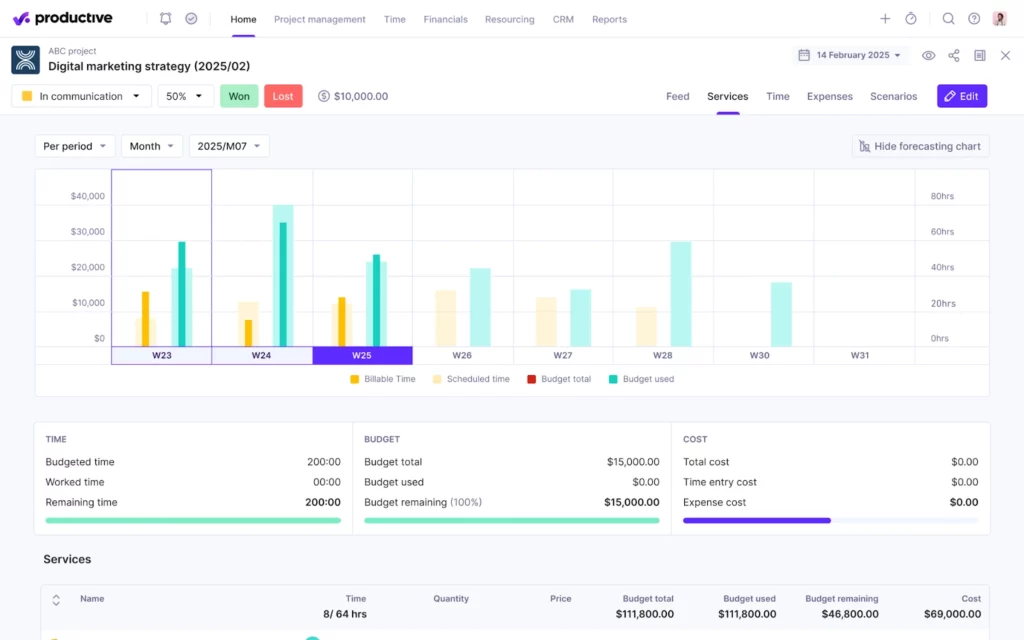This screenshot has width=1024, height=640.
Task: Mark the deal as Lost
Action: pos(283,96)
